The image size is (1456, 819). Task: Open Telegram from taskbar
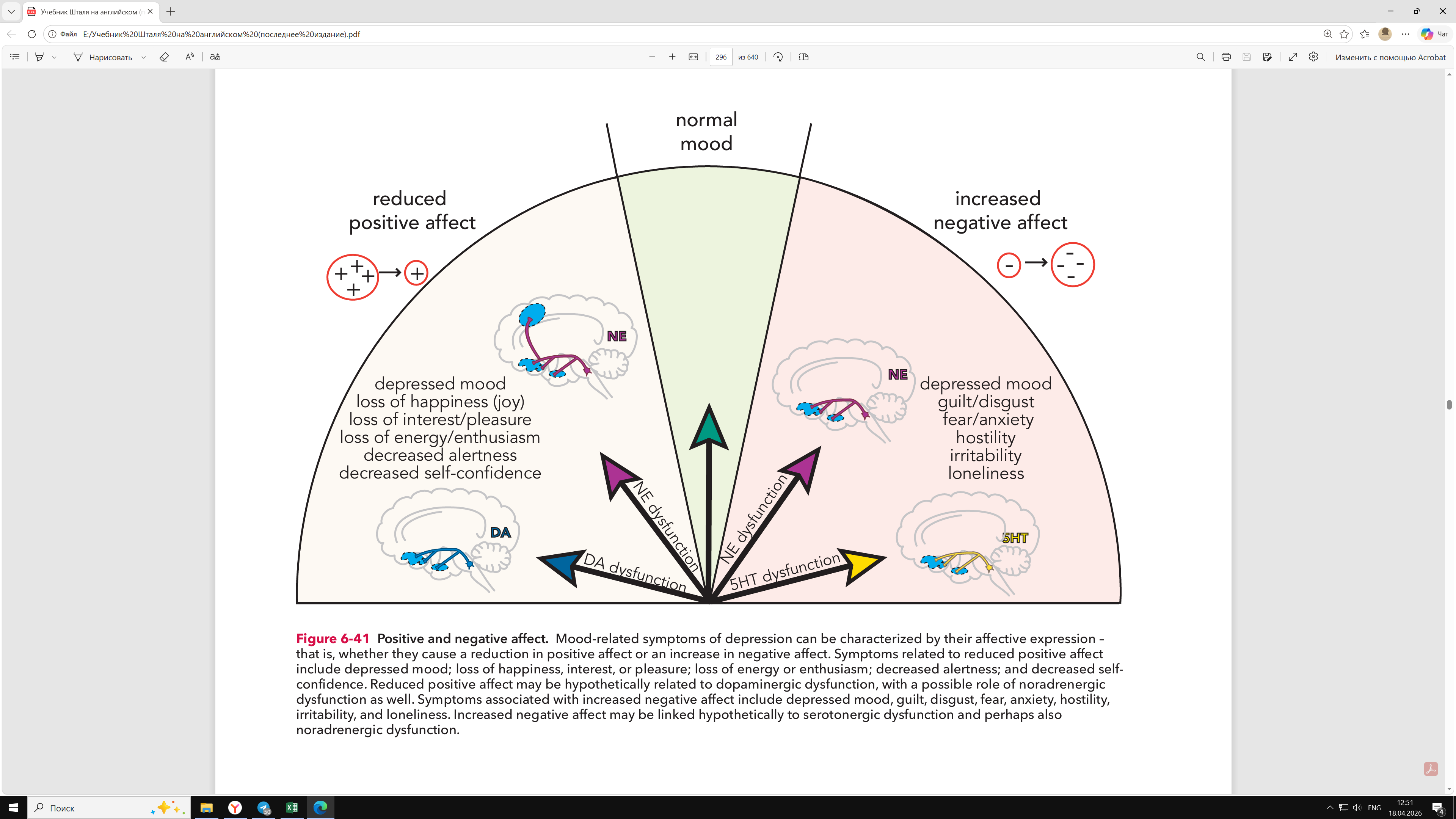tap(264, 808)
